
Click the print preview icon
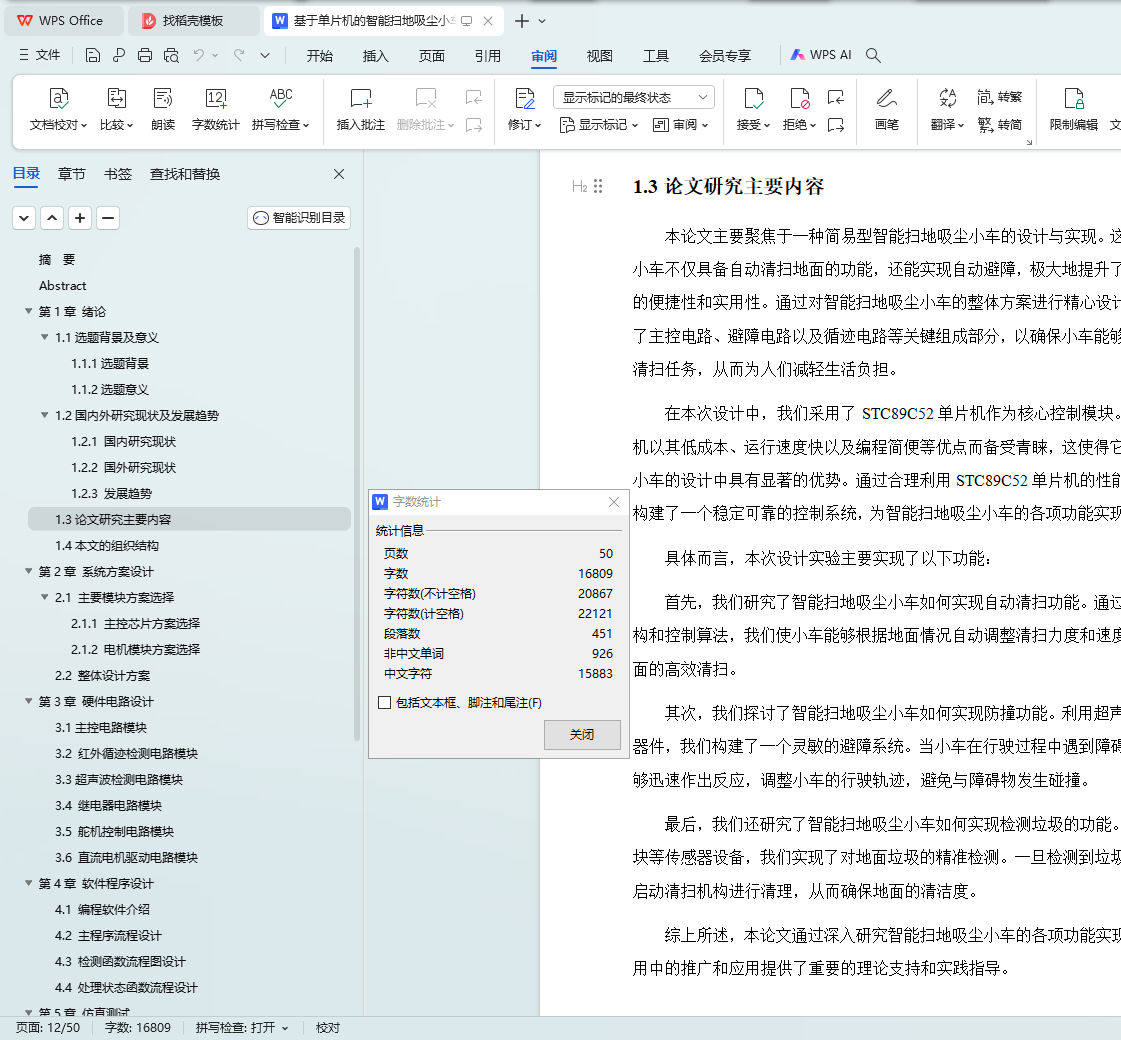[171, 55]
